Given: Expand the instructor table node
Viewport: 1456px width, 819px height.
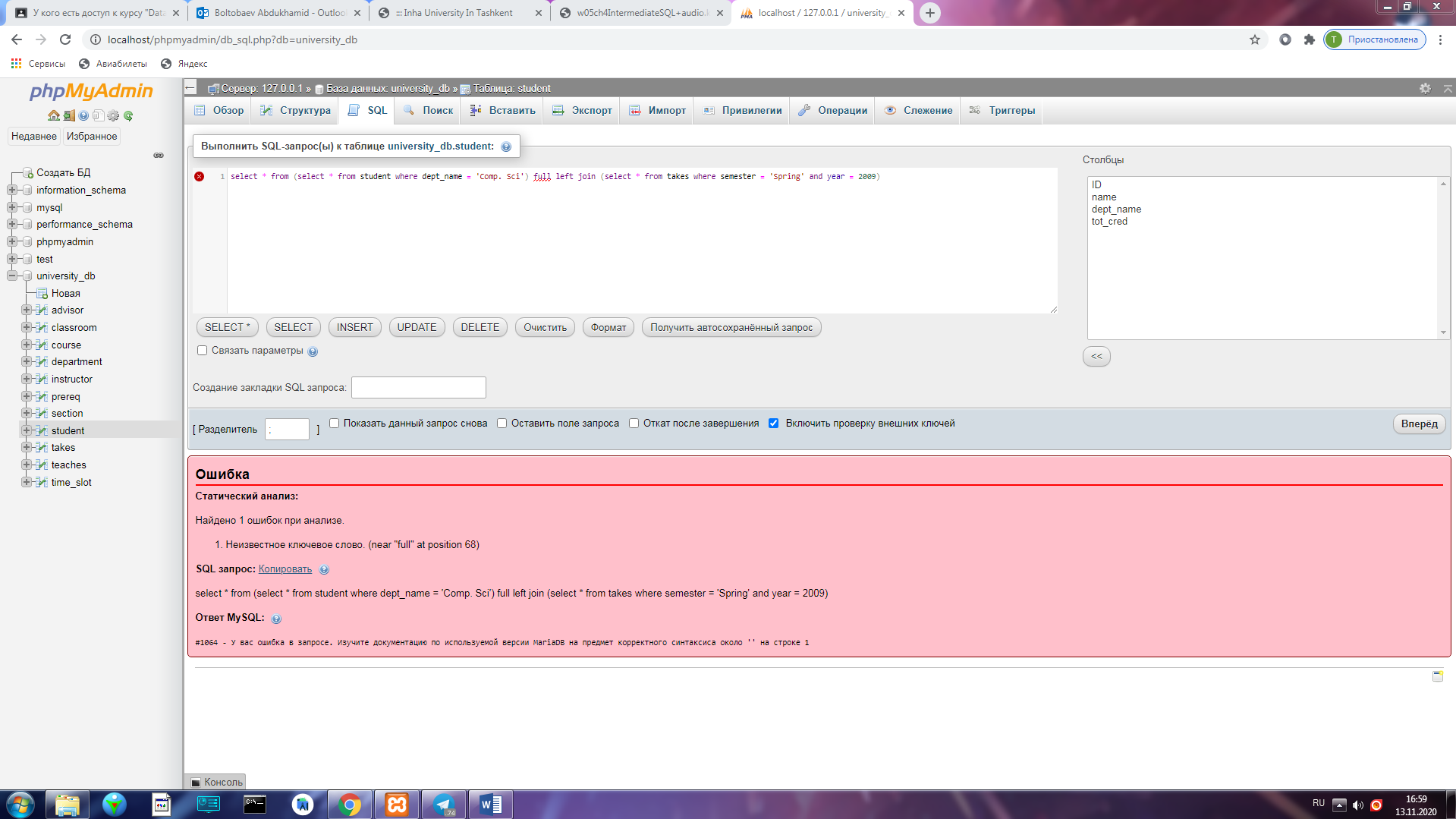Looking at the screenshot, I should click(x=27, y=379).
